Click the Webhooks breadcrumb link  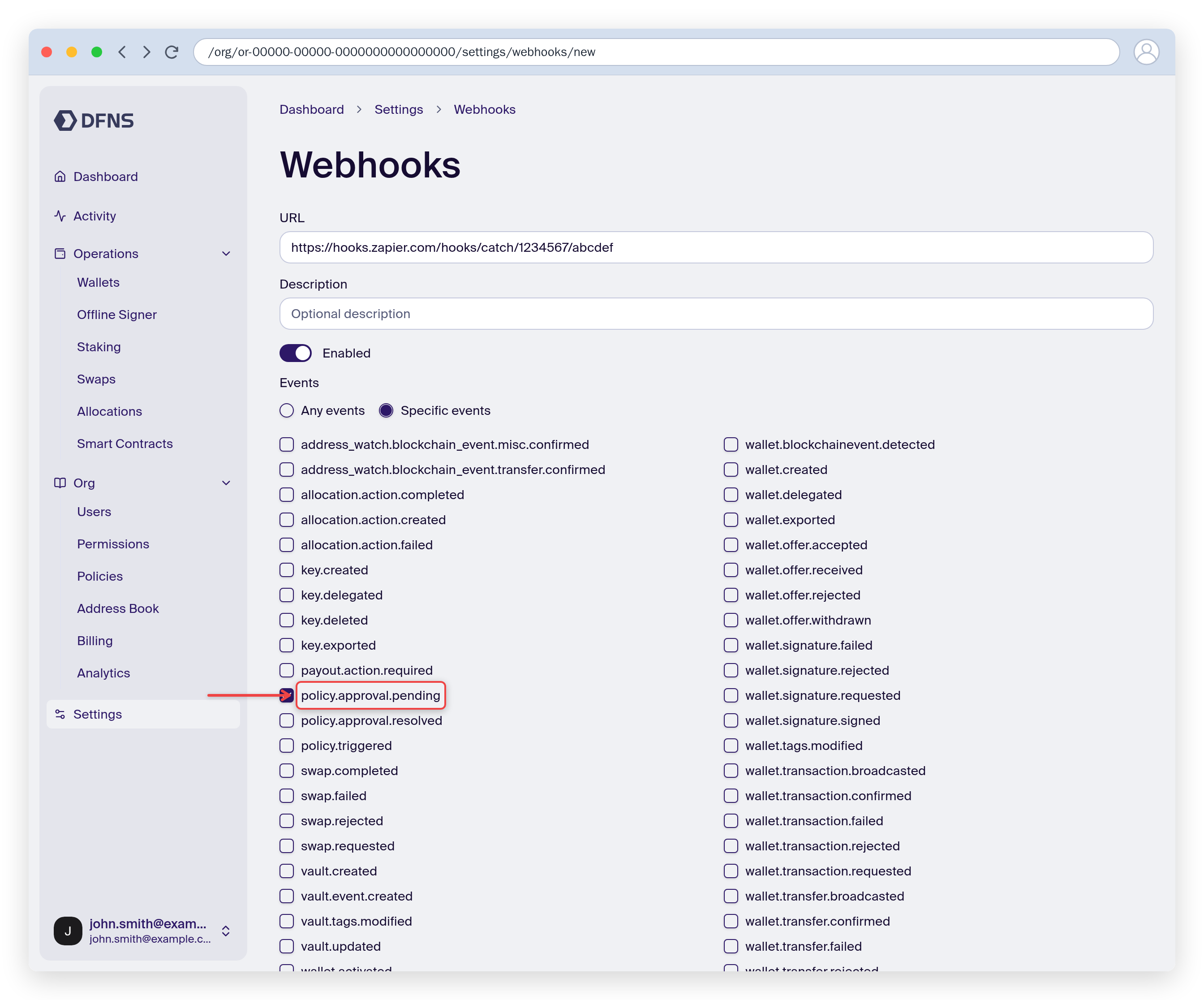tap(485, 109)
